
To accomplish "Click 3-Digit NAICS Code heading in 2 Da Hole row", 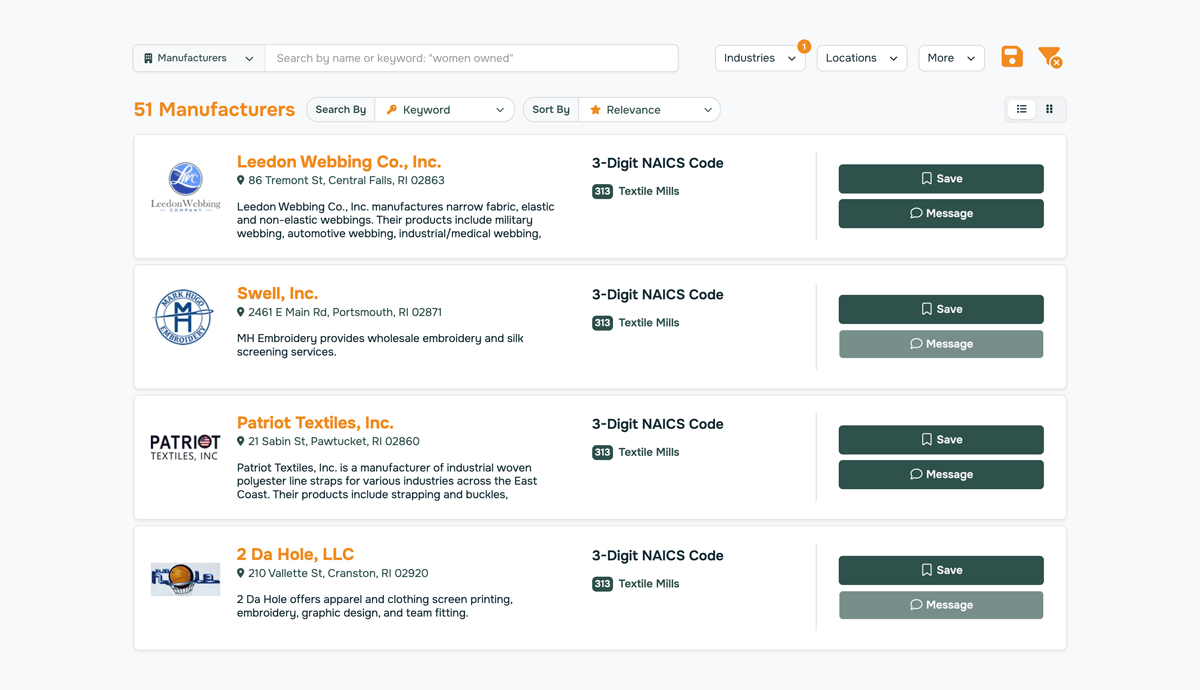I will (657, 556).
